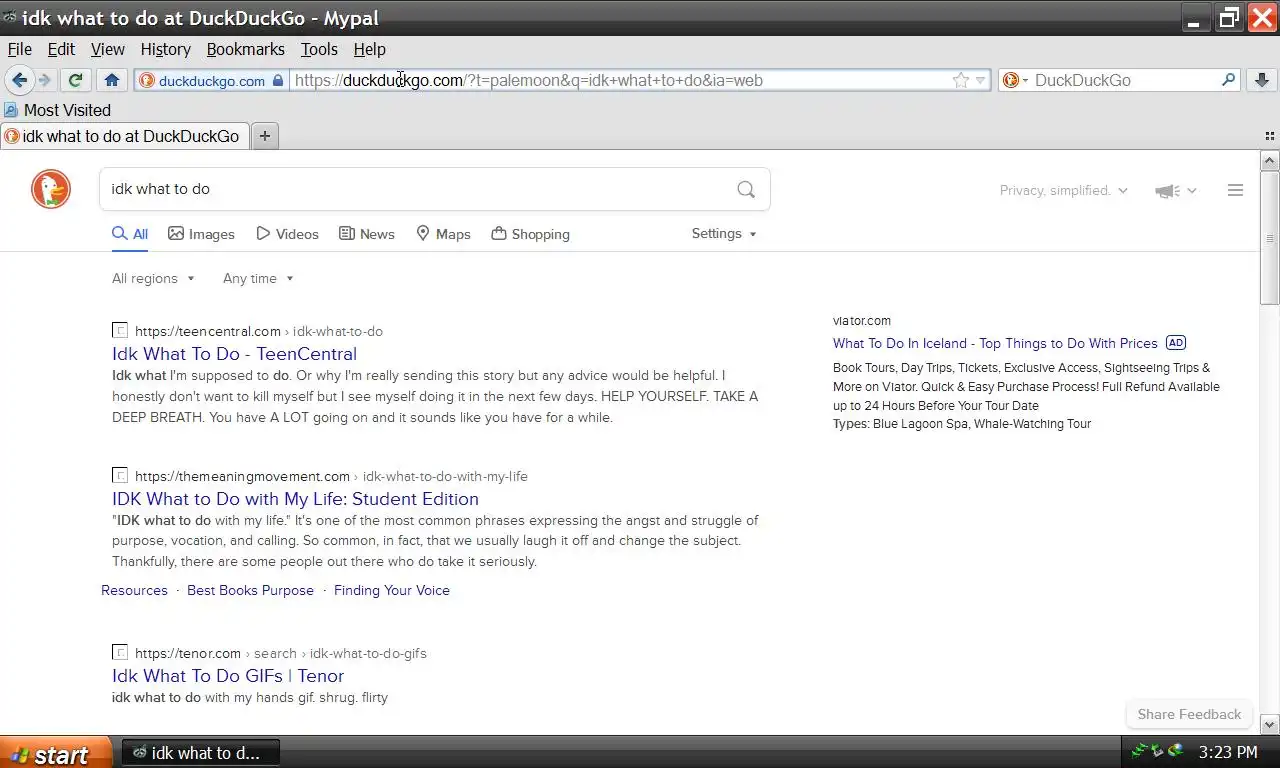
Task: Go back with the Back arrow button
Action: tap(19, 80)
